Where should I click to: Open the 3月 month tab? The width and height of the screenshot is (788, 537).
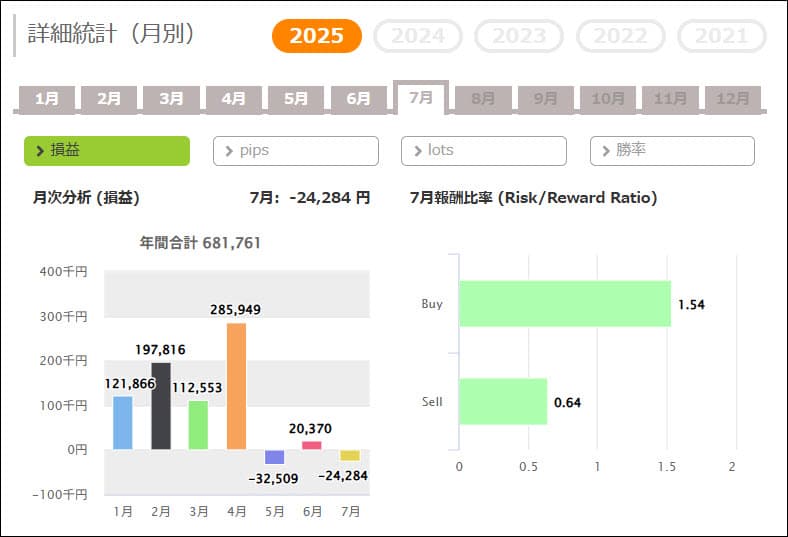(x=171, y=99)
